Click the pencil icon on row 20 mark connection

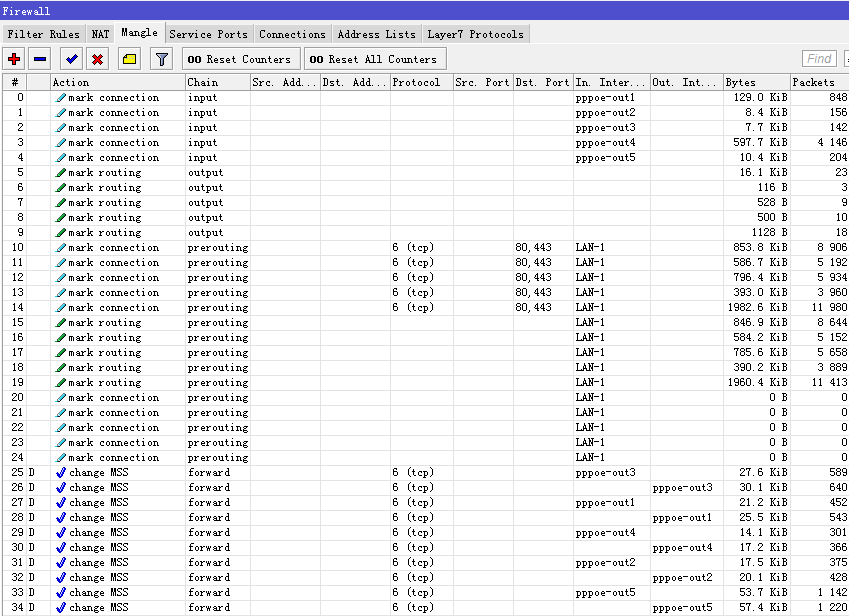[x=61, y=397]
